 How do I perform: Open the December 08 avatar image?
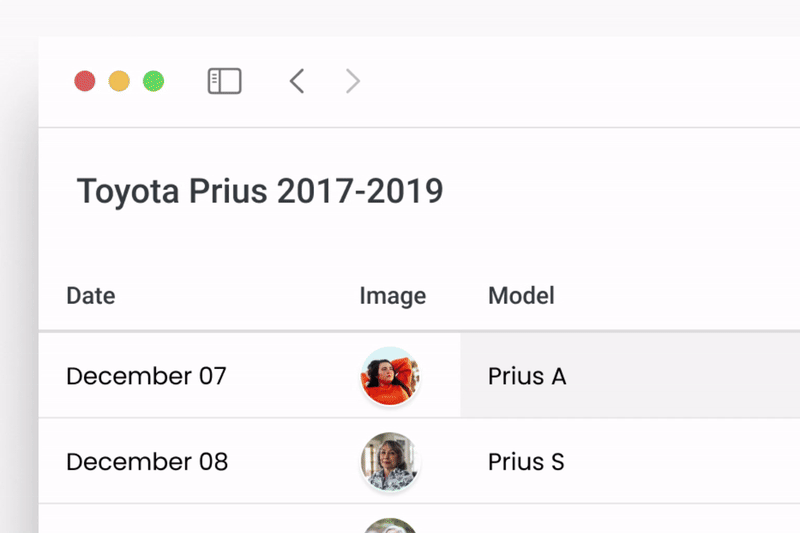click(x=390, y=462)
